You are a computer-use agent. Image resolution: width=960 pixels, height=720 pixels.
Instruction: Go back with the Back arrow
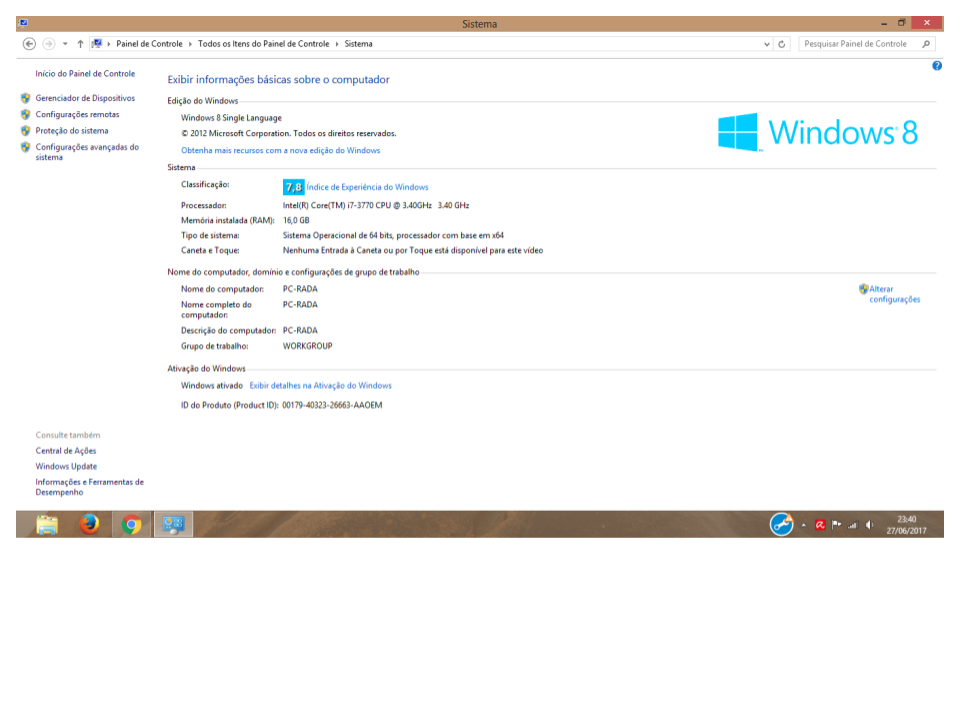[x=29, y=44]
